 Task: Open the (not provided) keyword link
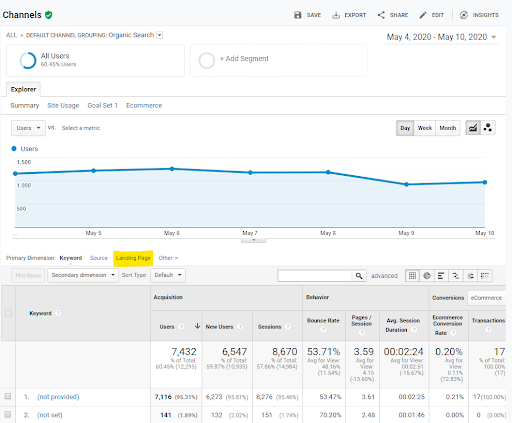58,397
